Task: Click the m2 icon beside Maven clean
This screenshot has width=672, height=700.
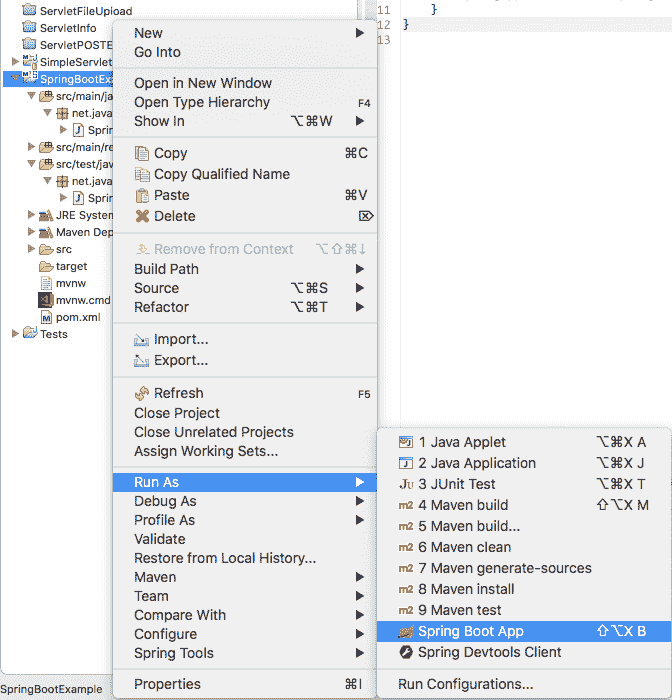Action: click(406, 547)
